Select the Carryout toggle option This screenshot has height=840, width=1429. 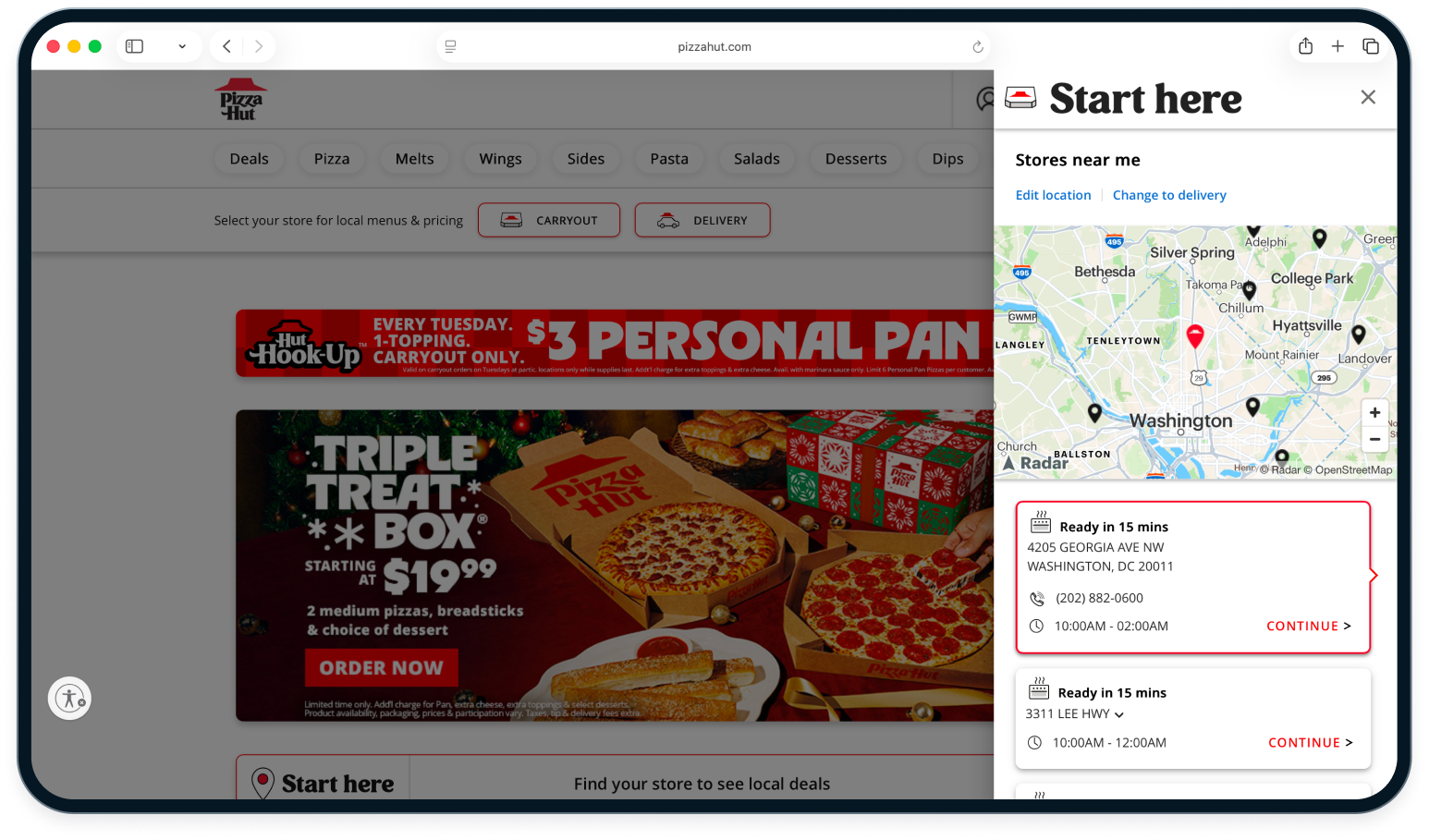pyautogui.click(x=548, y=220)
